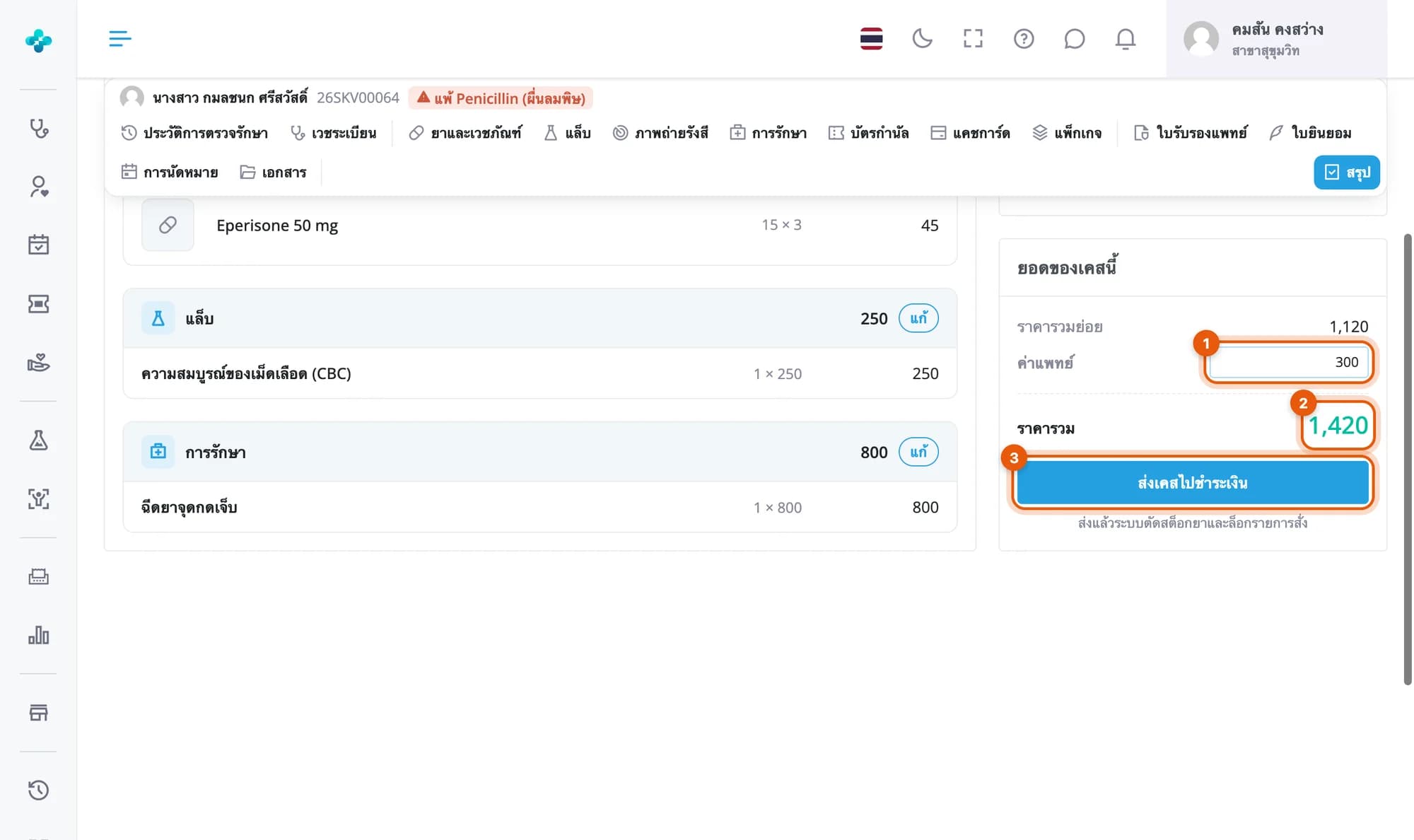Open the lab flask sidebar icon

point(38,441)
